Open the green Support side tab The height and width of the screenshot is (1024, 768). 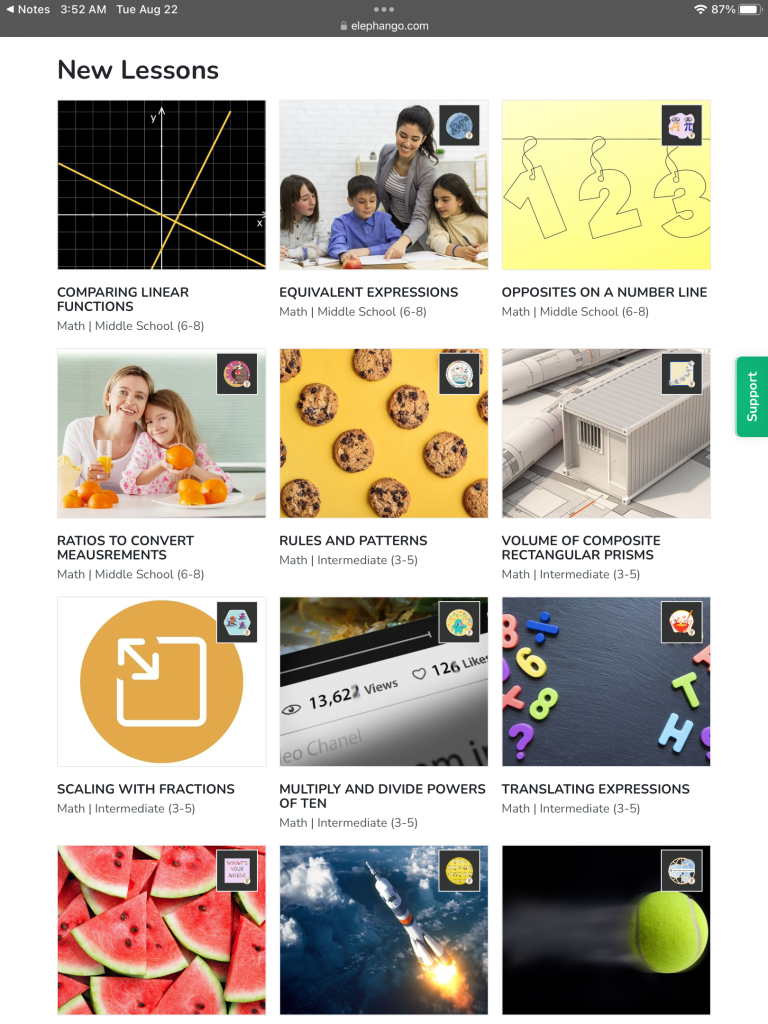pos(752,396)
